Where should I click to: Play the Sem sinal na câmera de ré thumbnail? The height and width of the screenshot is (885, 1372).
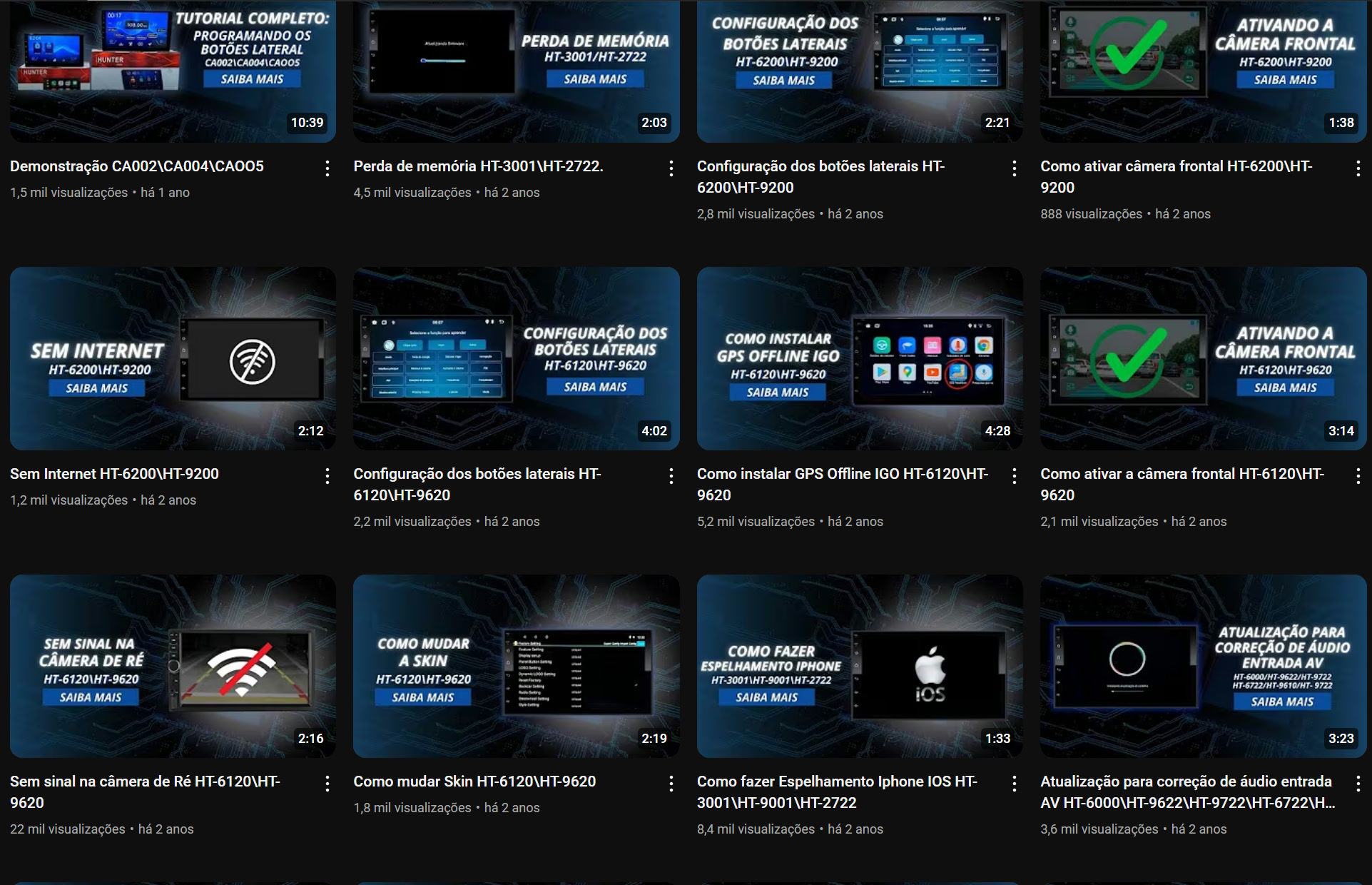173,666
